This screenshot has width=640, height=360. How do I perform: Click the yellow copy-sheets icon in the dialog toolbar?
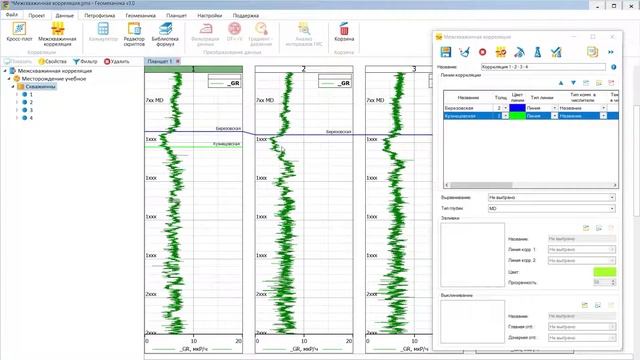pyautogui.click(x=592, y=52)
